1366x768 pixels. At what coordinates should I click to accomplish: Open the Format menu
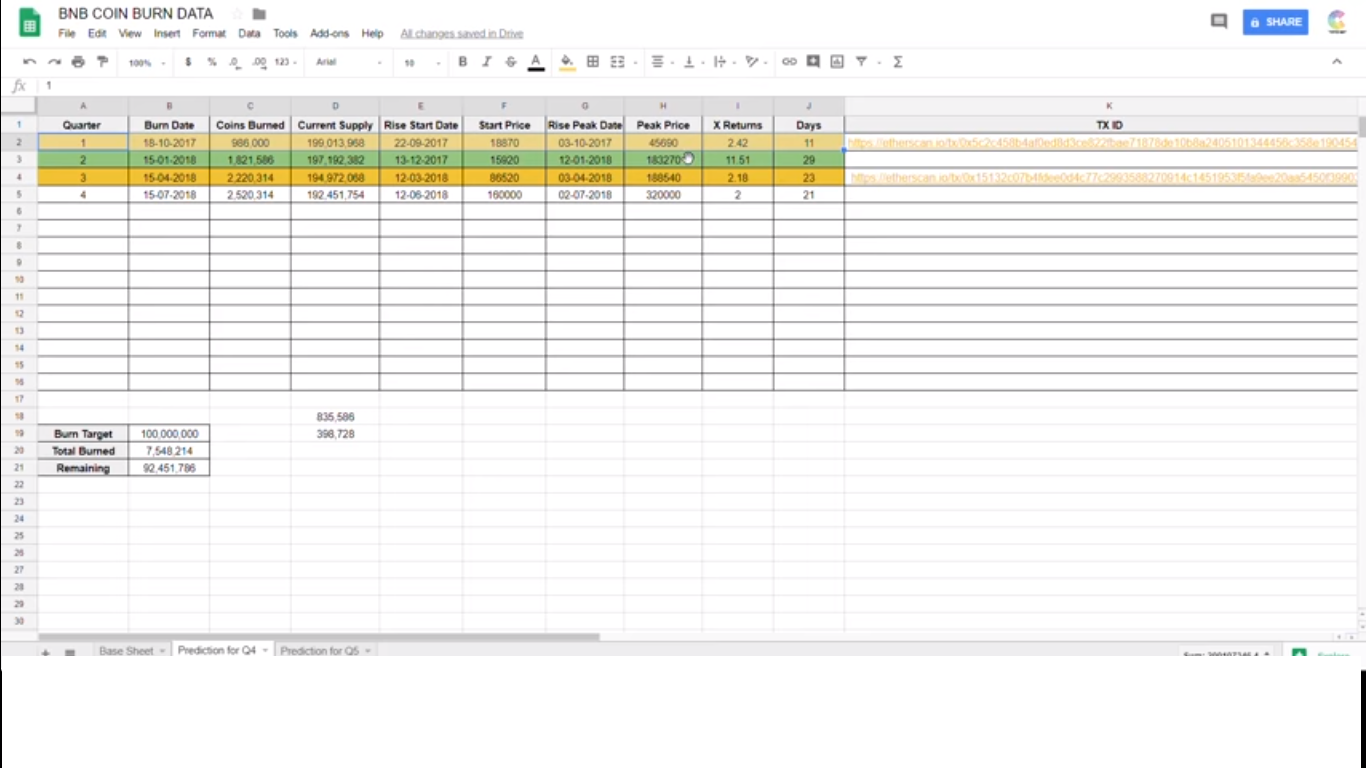coord(209,33)
